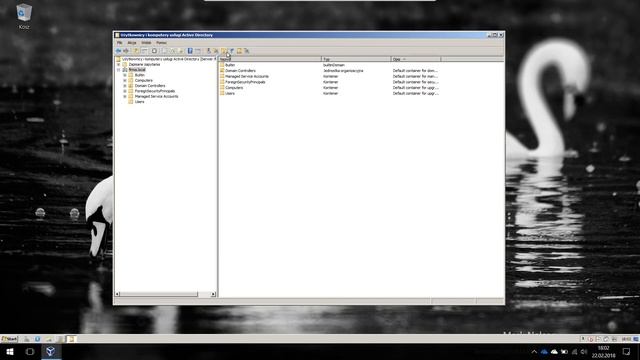Viewport: 640px width, 360px height.
Task: Select Users row in the right list
Action: click(x=230, y=93)
